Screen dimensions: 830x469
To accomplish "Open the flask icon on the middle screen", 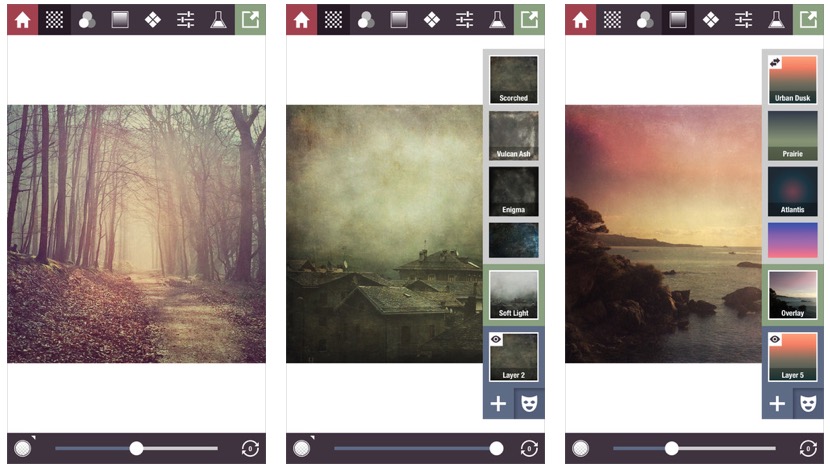I will pos(497,19).
